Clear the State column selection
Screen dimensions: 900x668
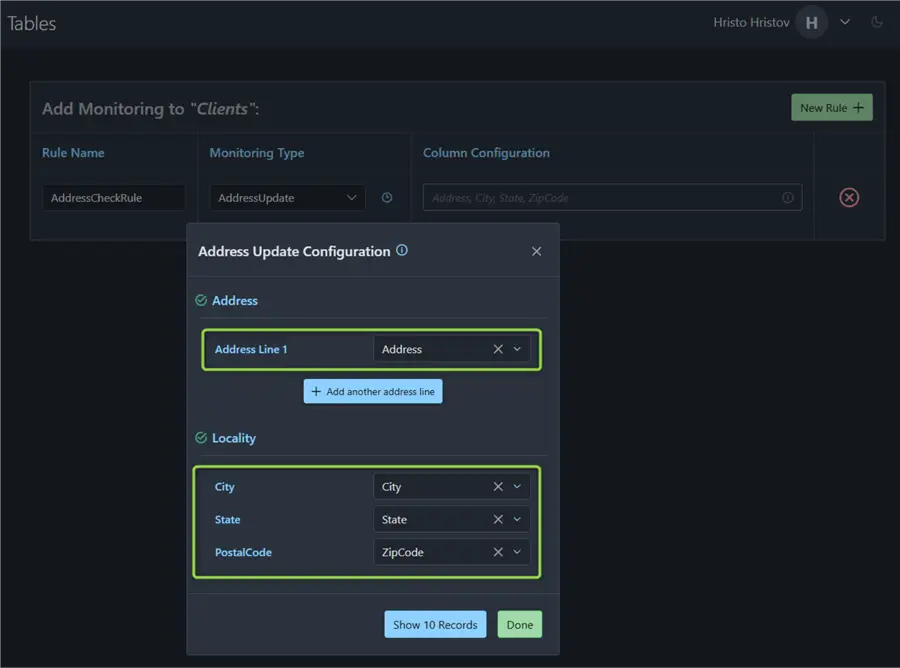tap(498, 519)
